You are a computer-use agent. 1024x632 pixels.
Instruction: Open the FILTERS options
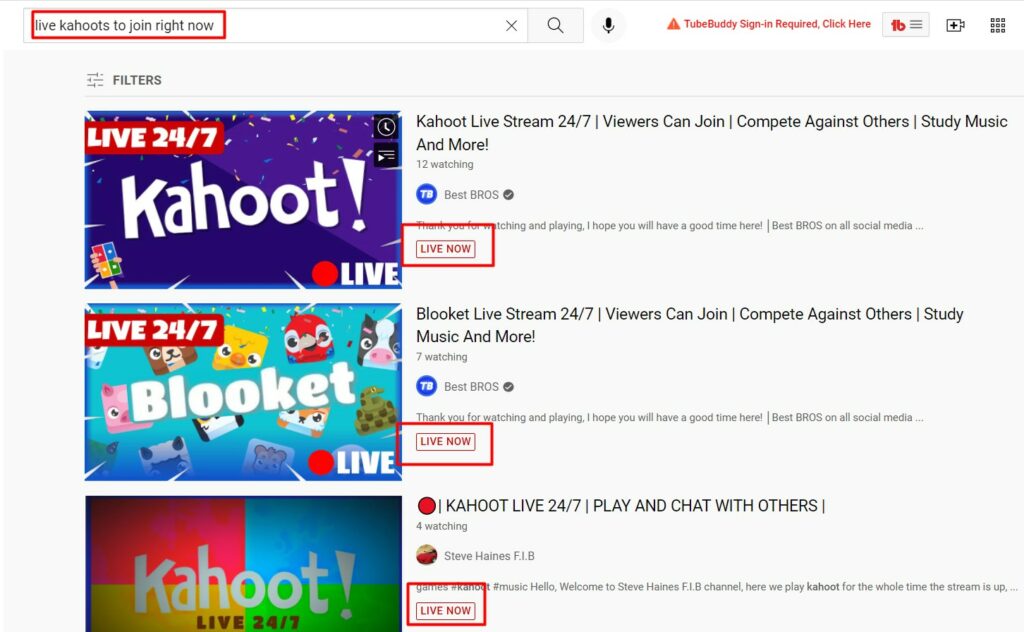click(124, 80)
